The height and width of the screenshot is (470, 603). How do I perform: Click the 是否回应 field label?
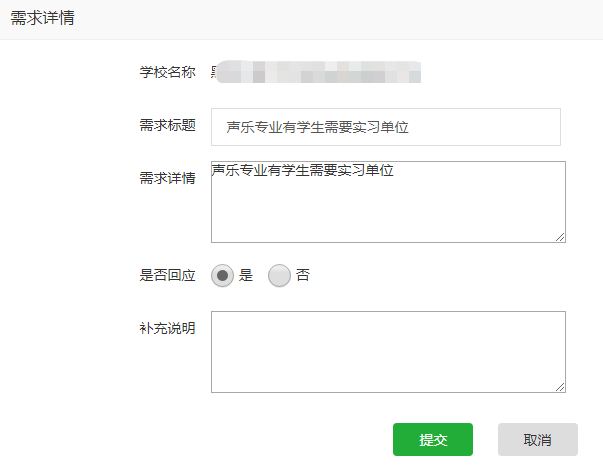167,275
